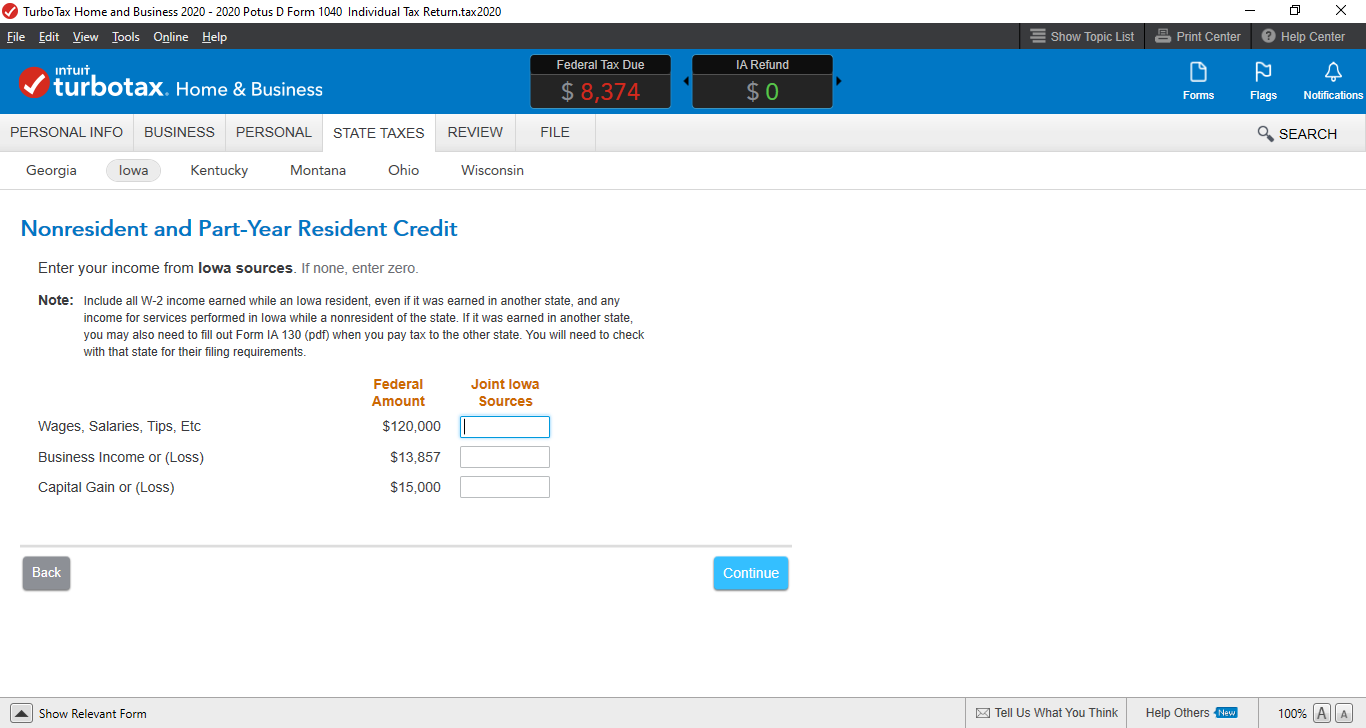Click Nonresident and Part-Year Resident Credit heading

coord(239,228)
